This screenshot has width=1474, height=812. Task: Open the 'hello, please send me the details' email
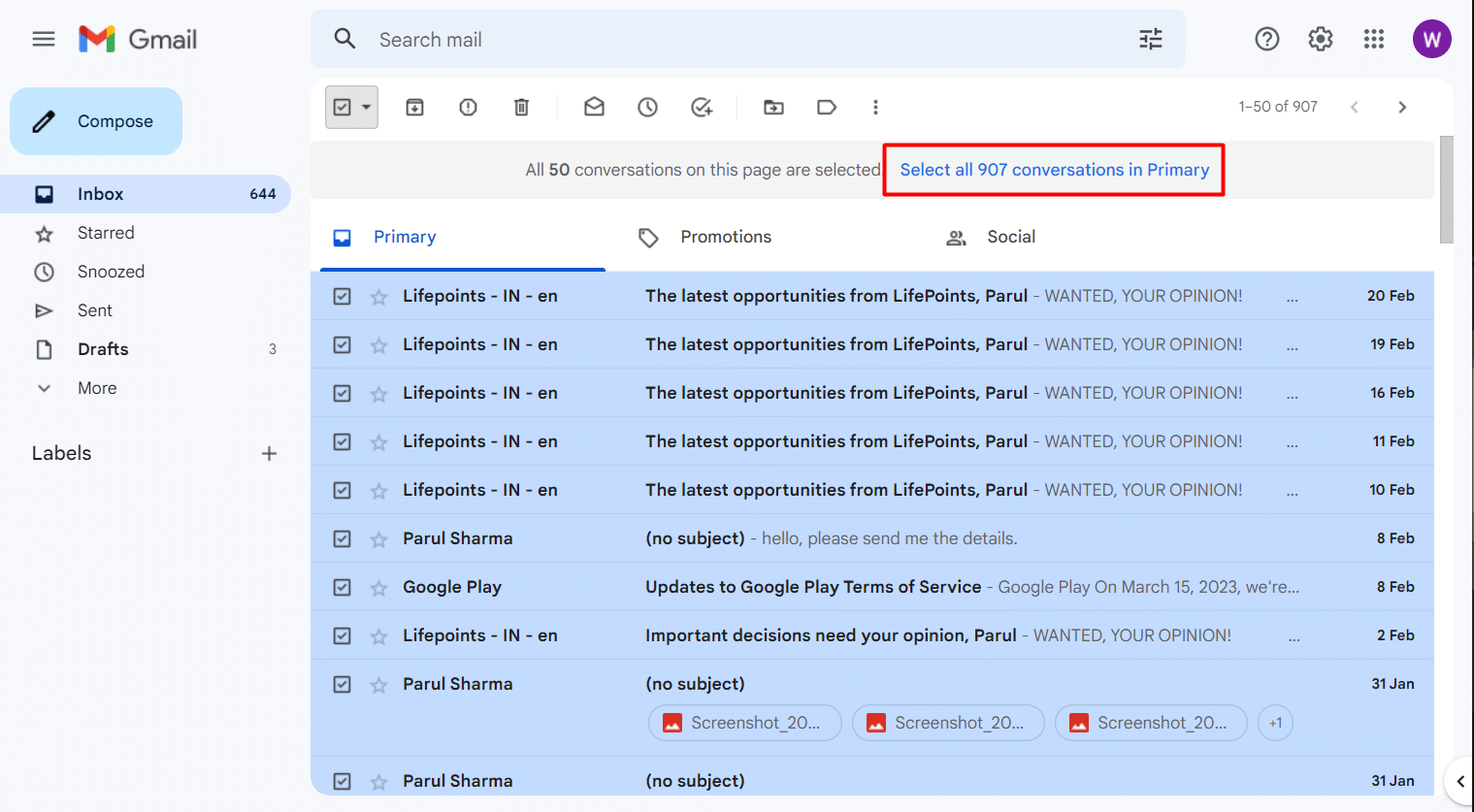tap(872, 538)
